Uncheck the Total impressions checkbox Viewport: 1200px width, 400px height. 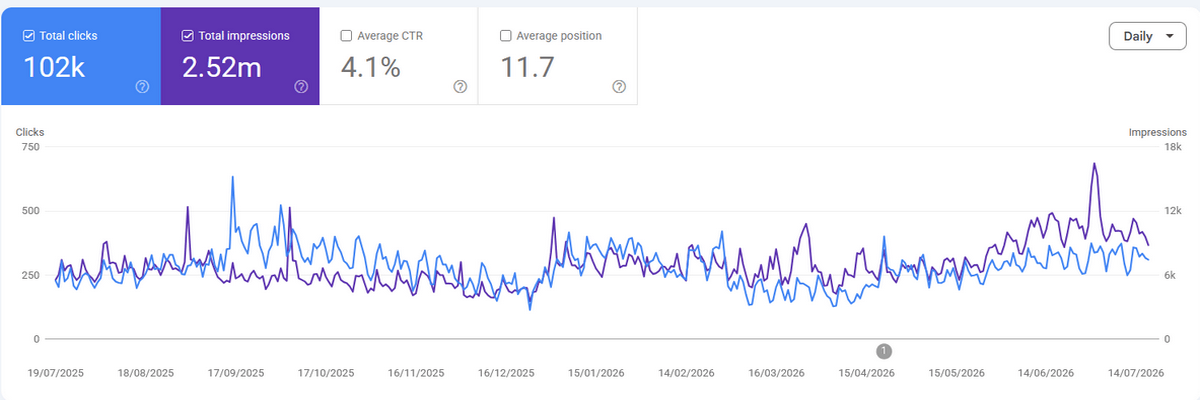click(188, 36)
